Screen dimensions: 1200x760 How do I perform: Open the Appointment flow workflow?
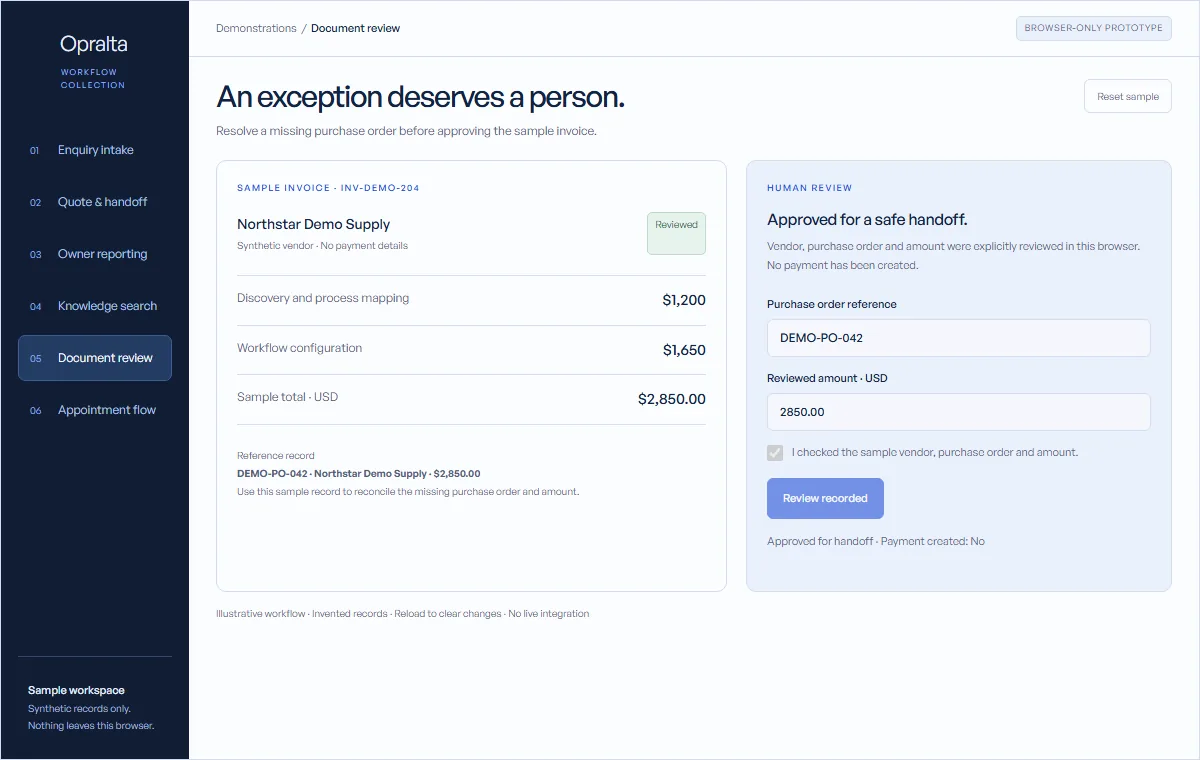pyautogui.click(x=95, y=410)
